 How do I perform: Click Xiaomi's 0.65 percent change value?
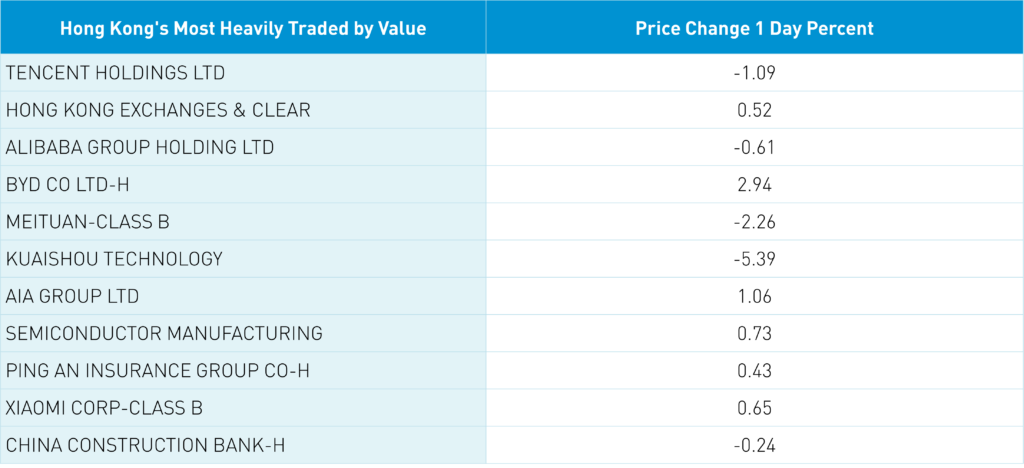(754, 408)
